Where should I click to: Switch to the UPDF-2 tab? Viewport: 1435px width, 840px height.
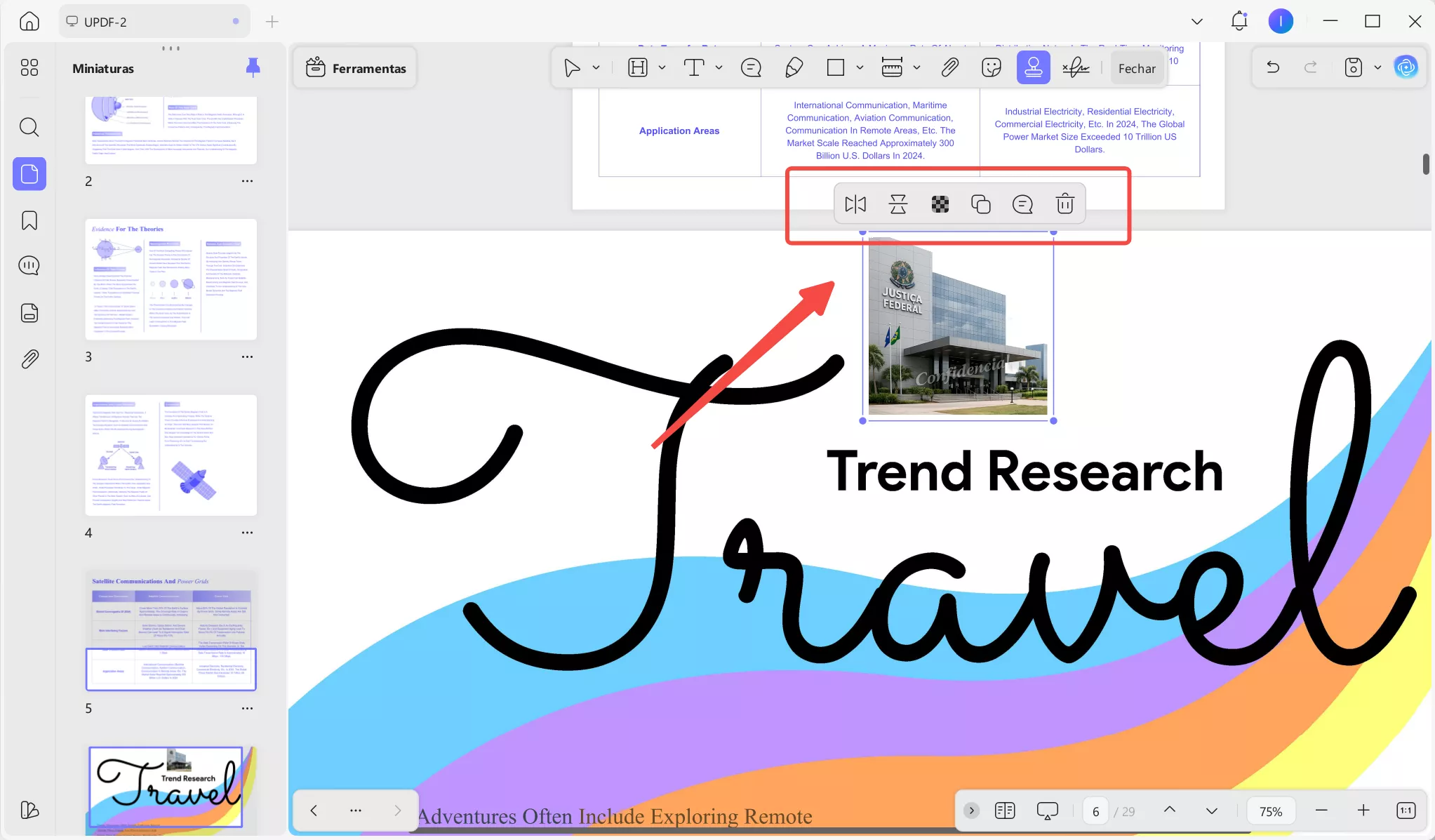pyautogui.click(x=105, y=22)
